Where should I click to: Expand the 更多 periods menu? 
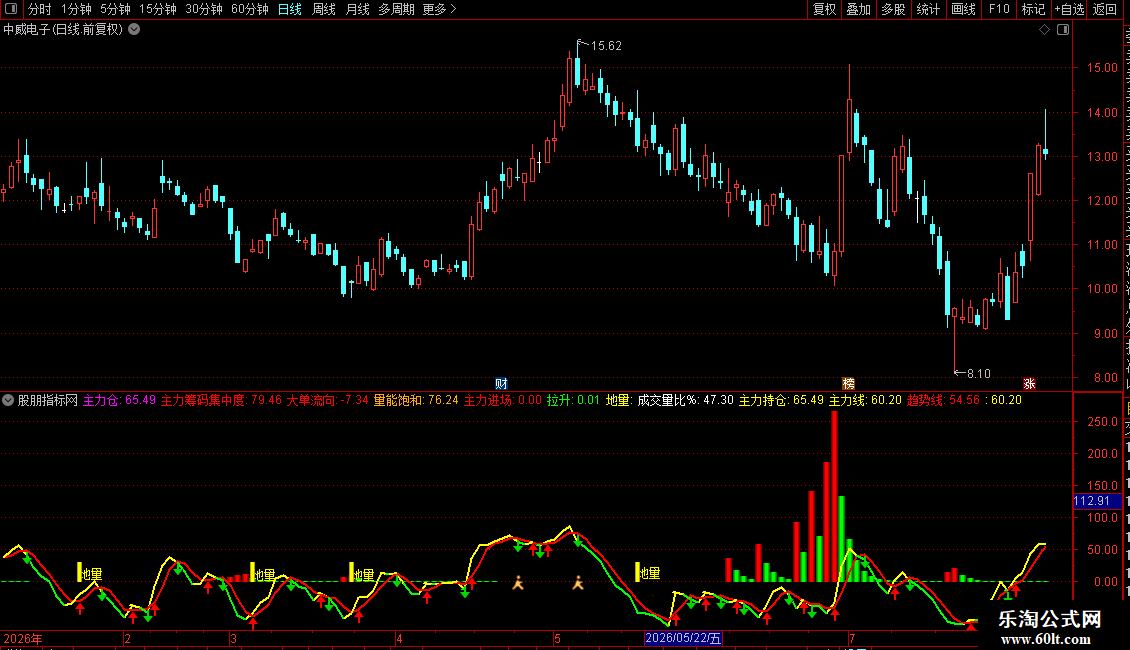tap(439, 9)
